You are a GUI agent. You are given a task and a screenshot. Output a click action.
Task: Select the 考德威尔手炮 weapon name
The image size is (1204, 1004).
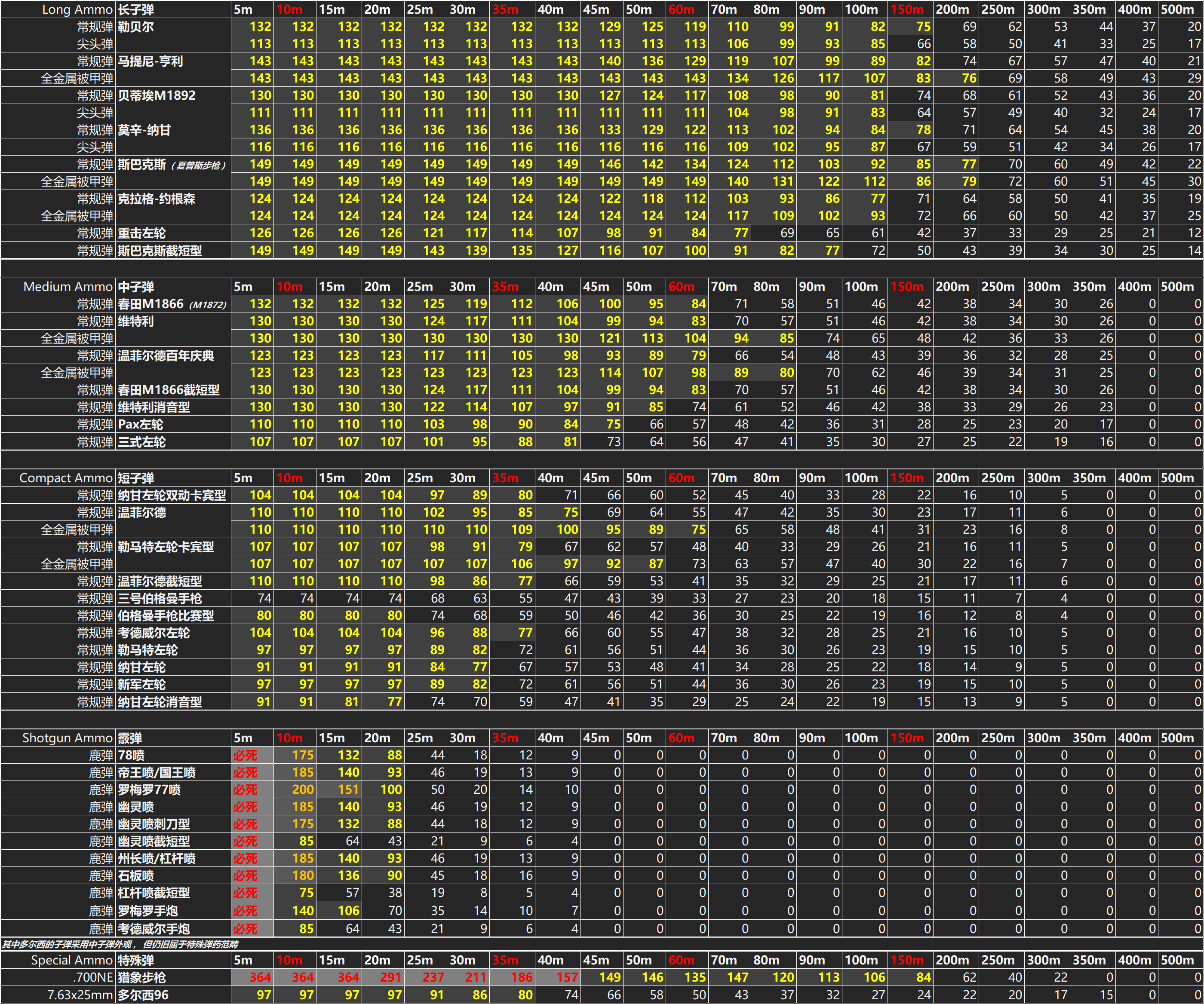click(x=154, y=928)
